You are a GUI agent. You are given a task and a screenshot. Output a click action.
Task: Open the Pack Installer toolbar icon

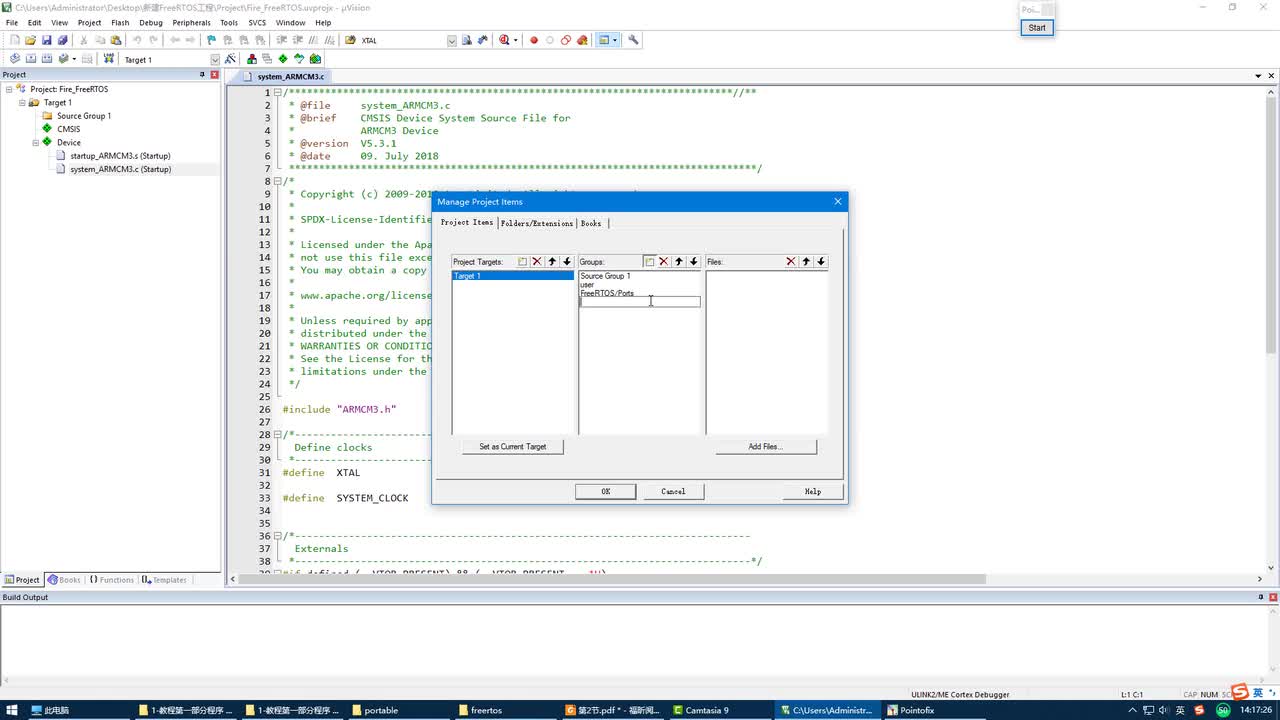tap(315, 59)
